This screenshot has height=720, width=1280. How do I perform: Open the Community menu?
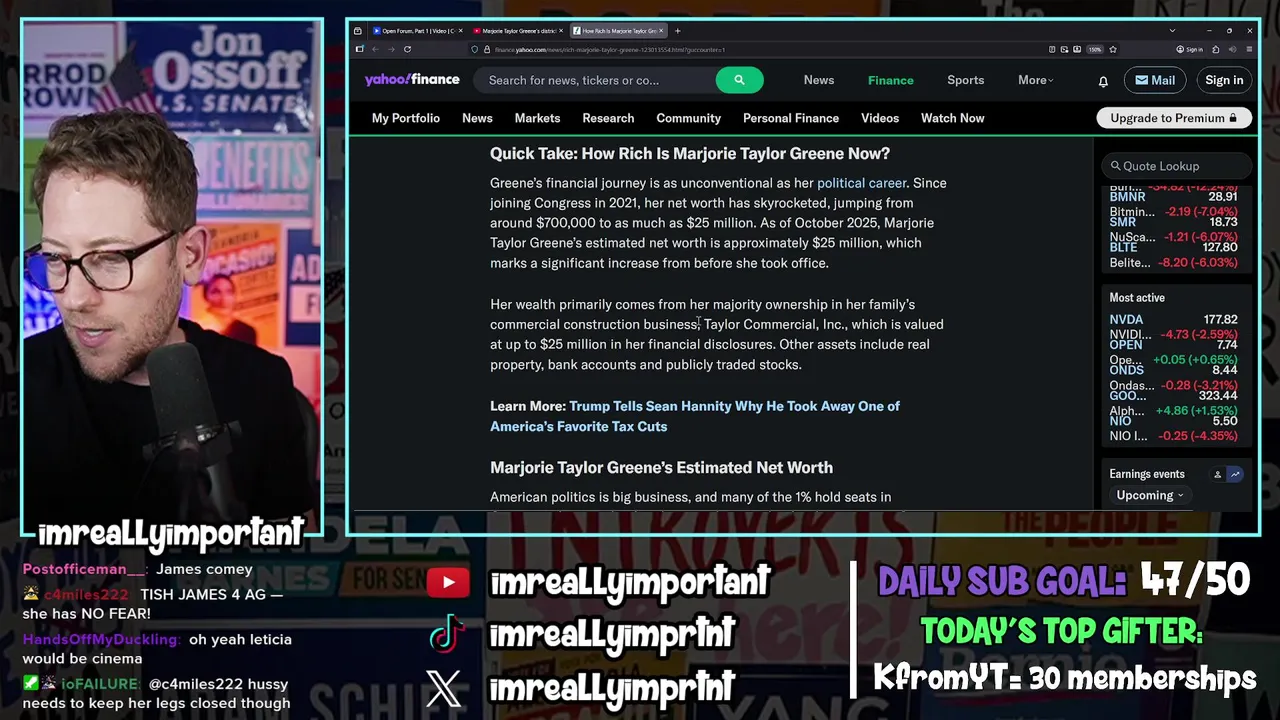[x=688, y=118]
